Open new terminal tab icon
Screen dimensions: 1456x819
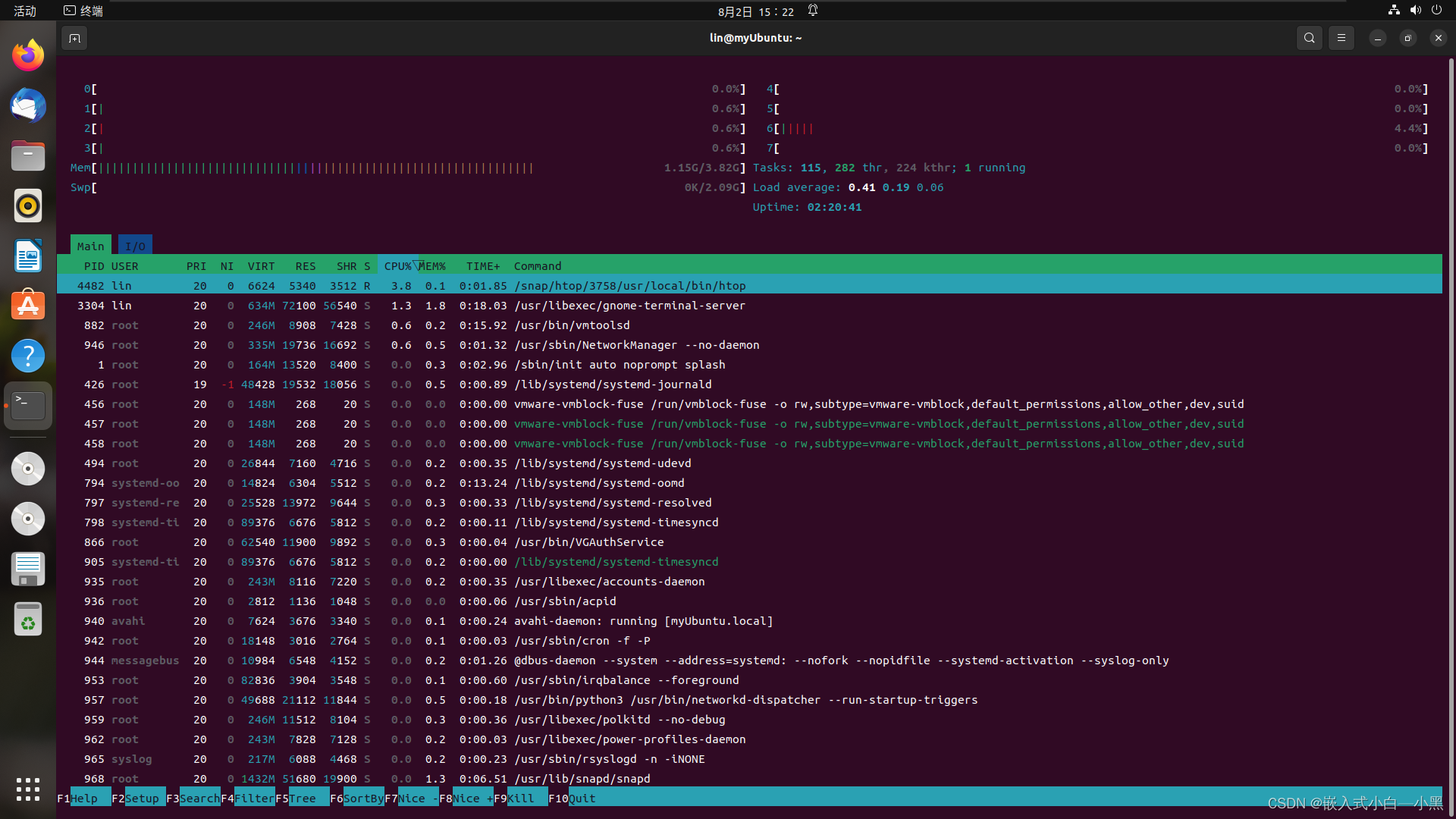pyautogui.click(x=74, y=38)
